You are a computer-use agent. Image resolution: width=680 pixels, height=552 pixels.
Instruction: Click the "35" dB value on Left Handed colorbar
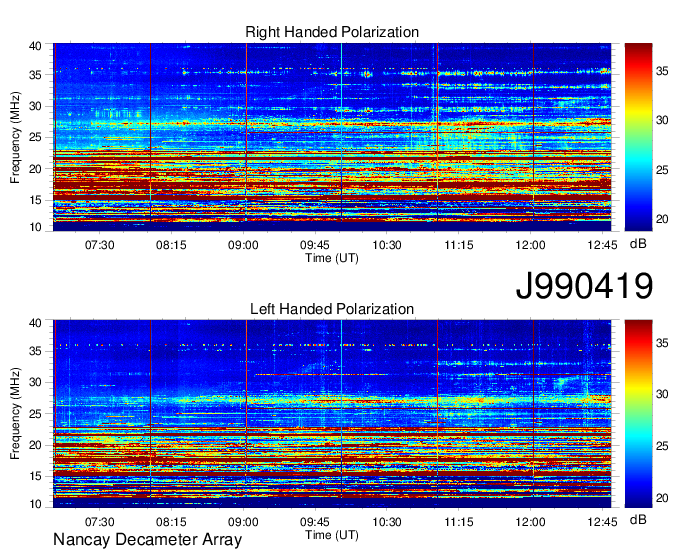pyautogui.click(x=662, y=343)
